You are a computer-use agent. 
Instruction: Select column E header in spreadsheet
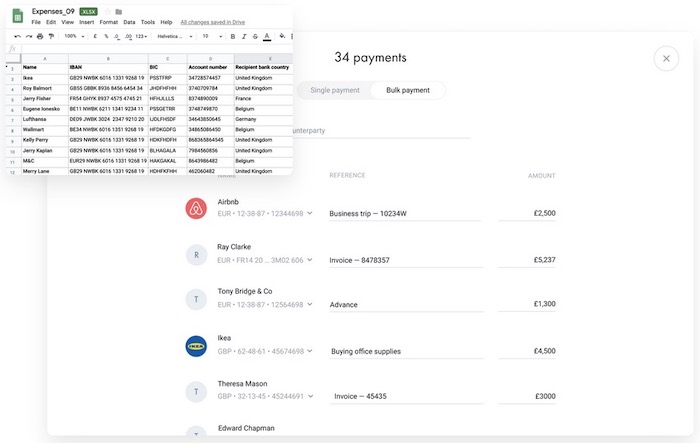(x=263, y=59)
